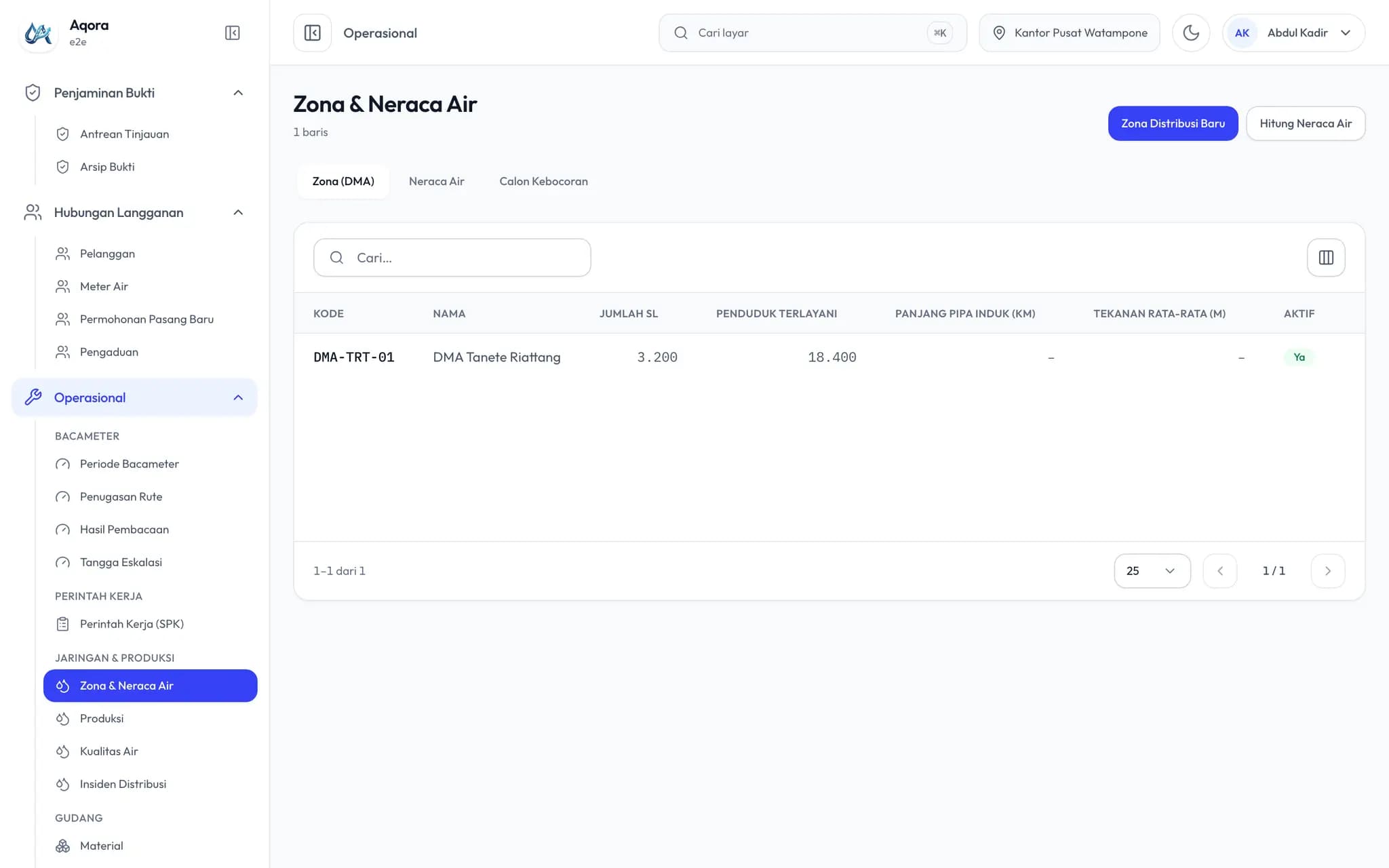Focus the Cari layar global search field
1389x868 pixels.
813,33
